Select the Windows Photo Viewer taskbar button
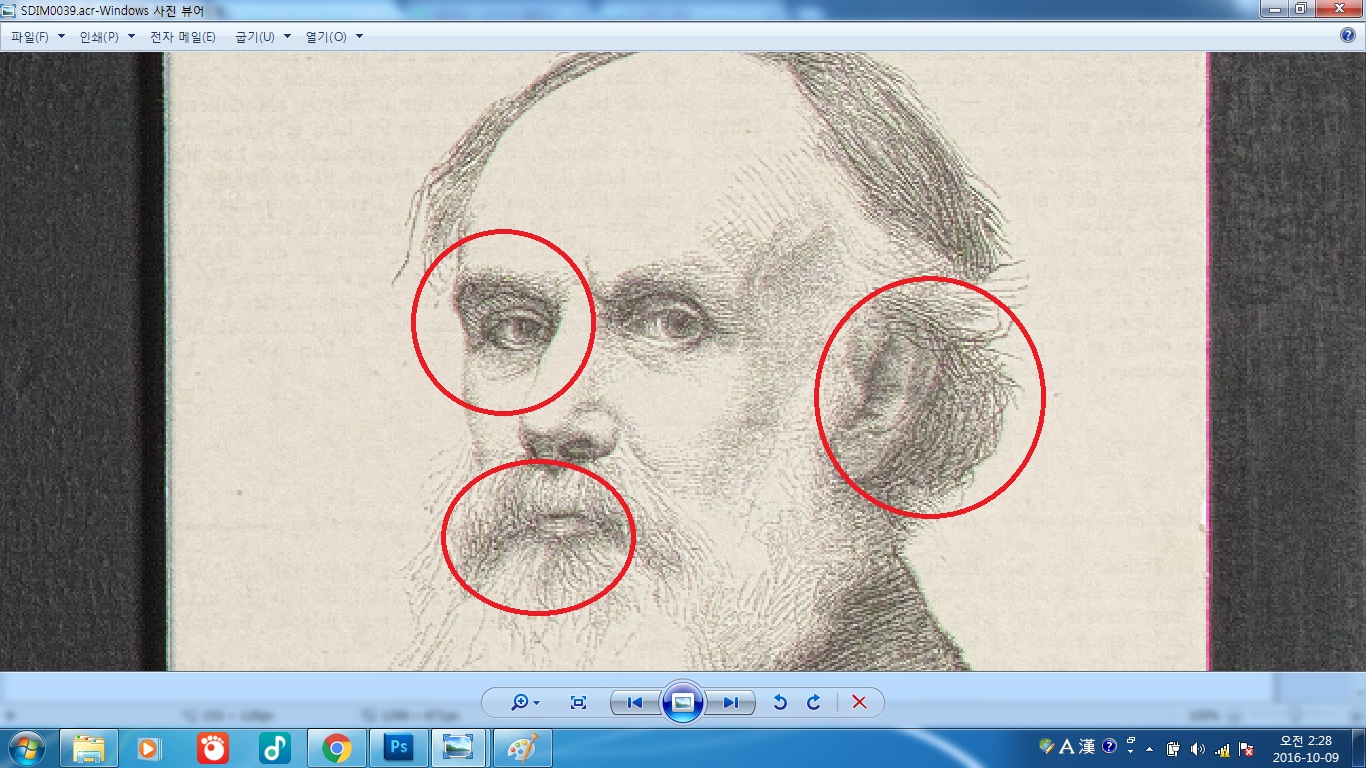This screenshot has width=1366, height=768. [x=460, y=748]
